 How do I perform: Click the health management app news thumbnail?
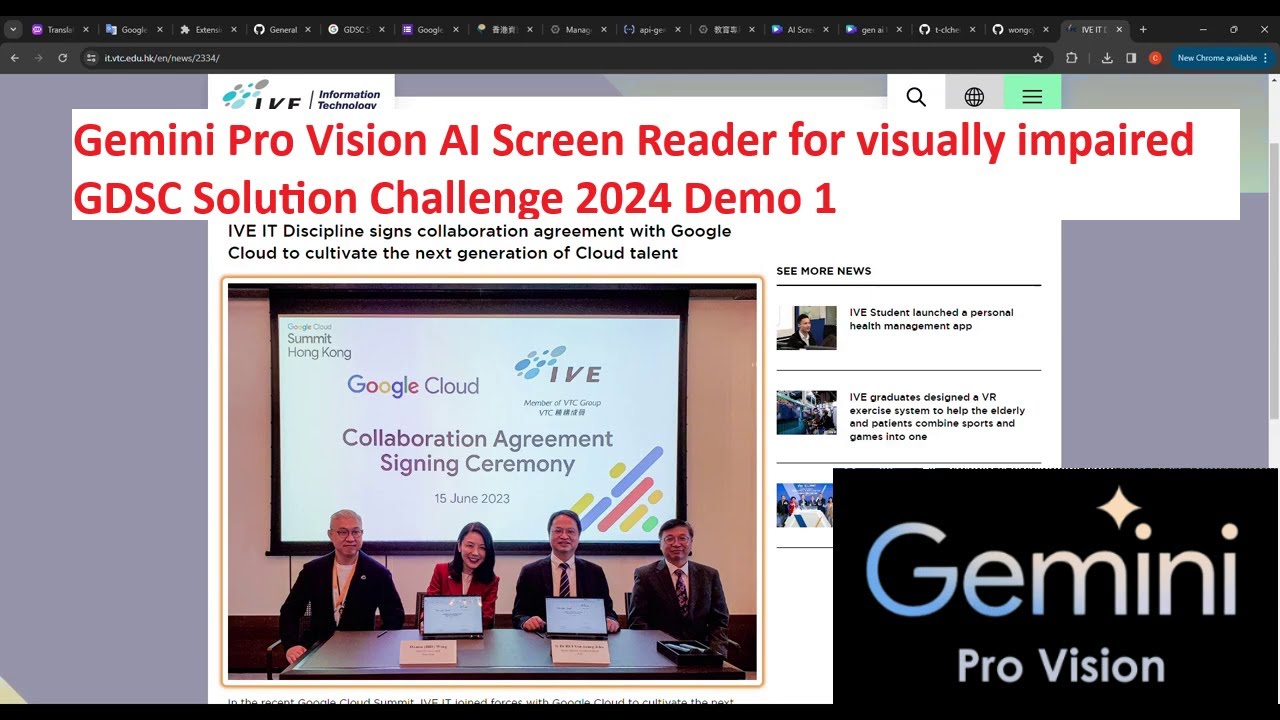pos(806,328)
